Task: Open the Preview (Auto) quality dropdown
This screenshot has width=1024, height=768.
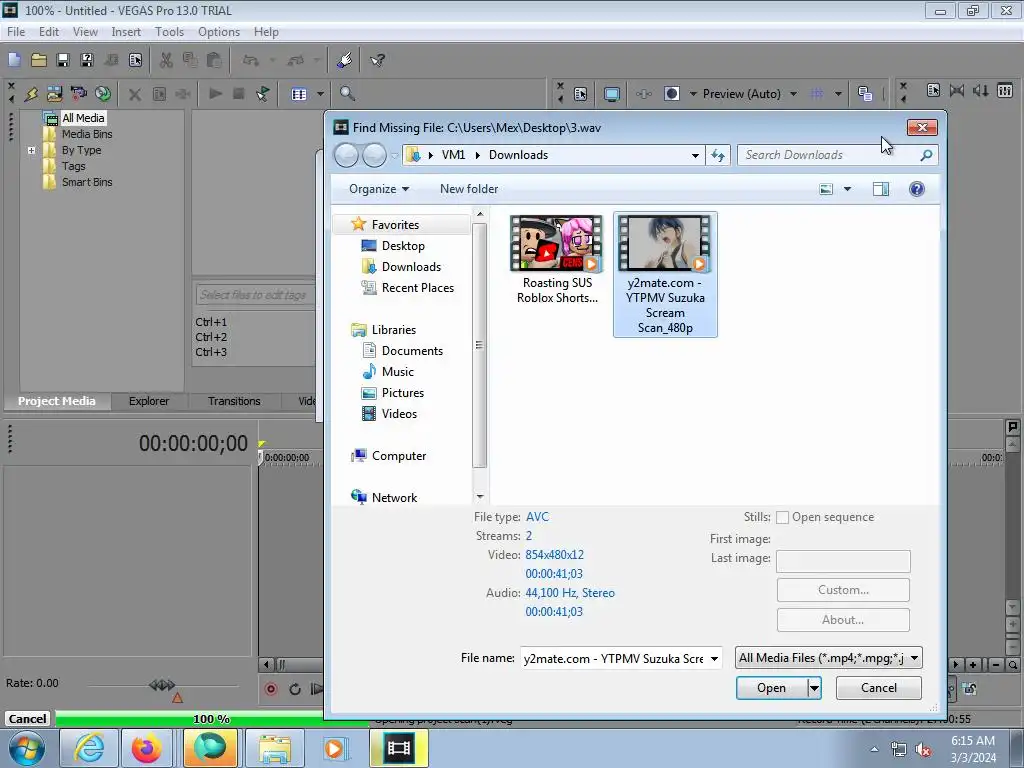Action: (x=793, y=94)
